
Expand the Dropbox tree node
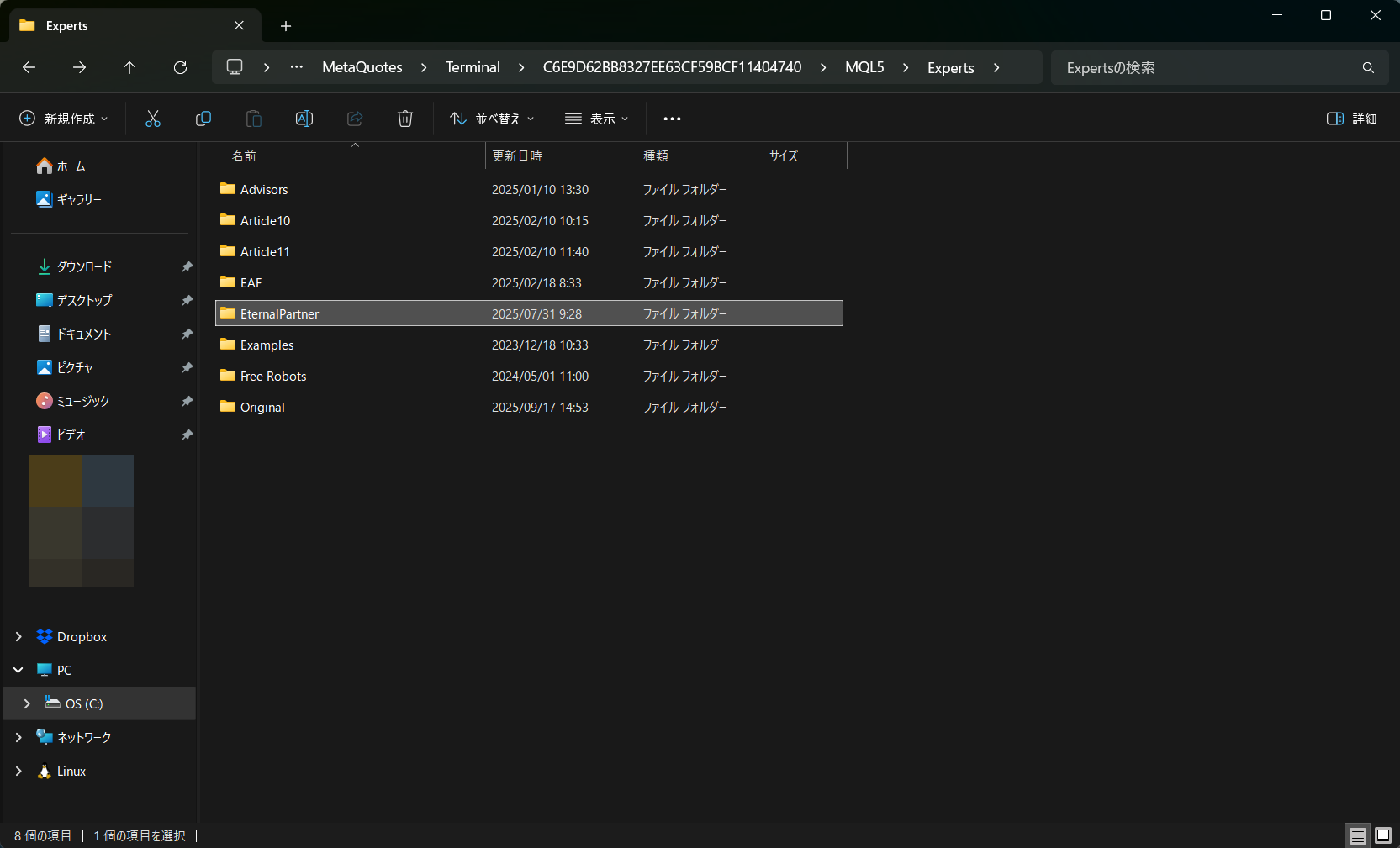pos(18,637)
